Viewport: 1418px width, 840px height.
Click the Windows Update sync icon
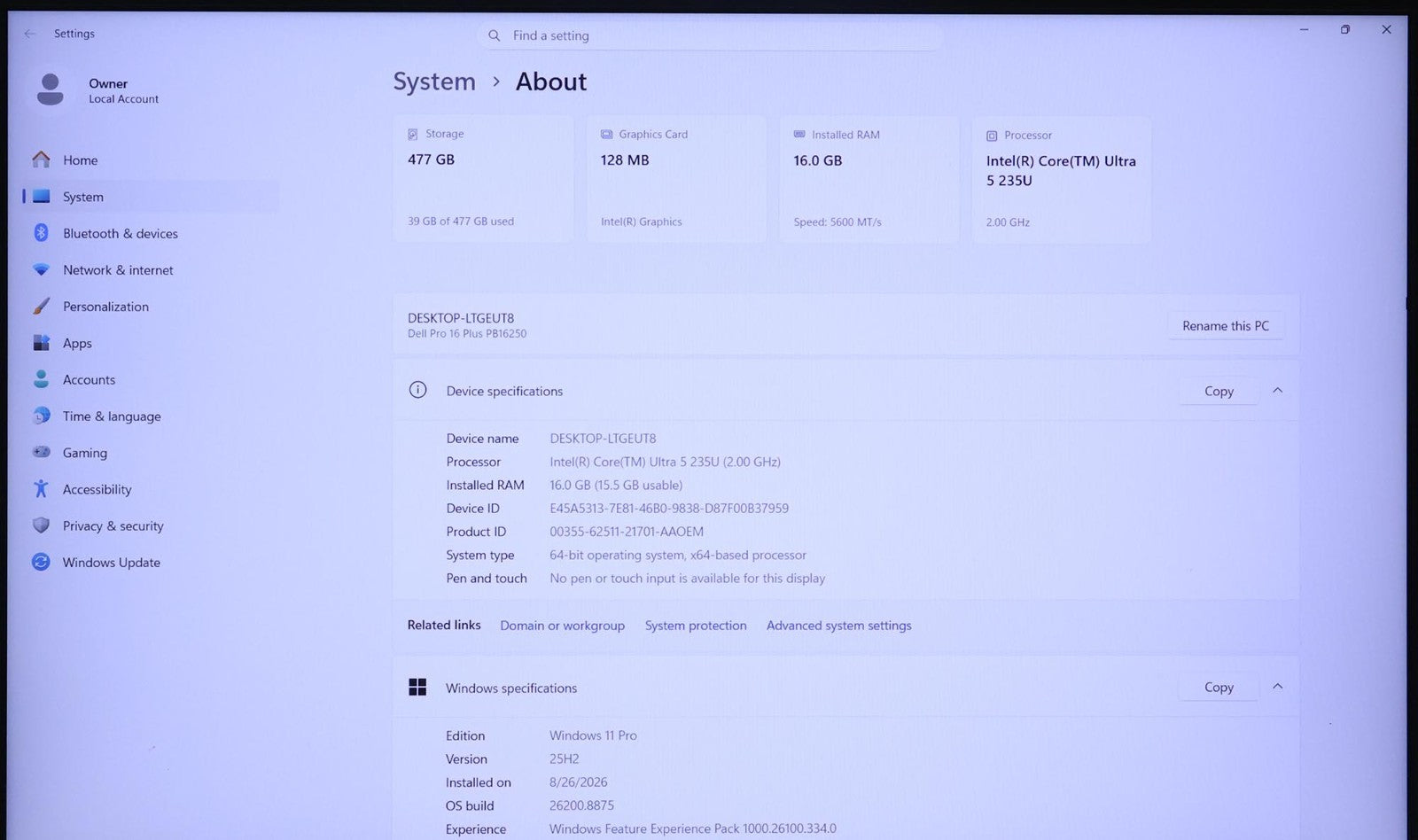(x=41, y=562)
